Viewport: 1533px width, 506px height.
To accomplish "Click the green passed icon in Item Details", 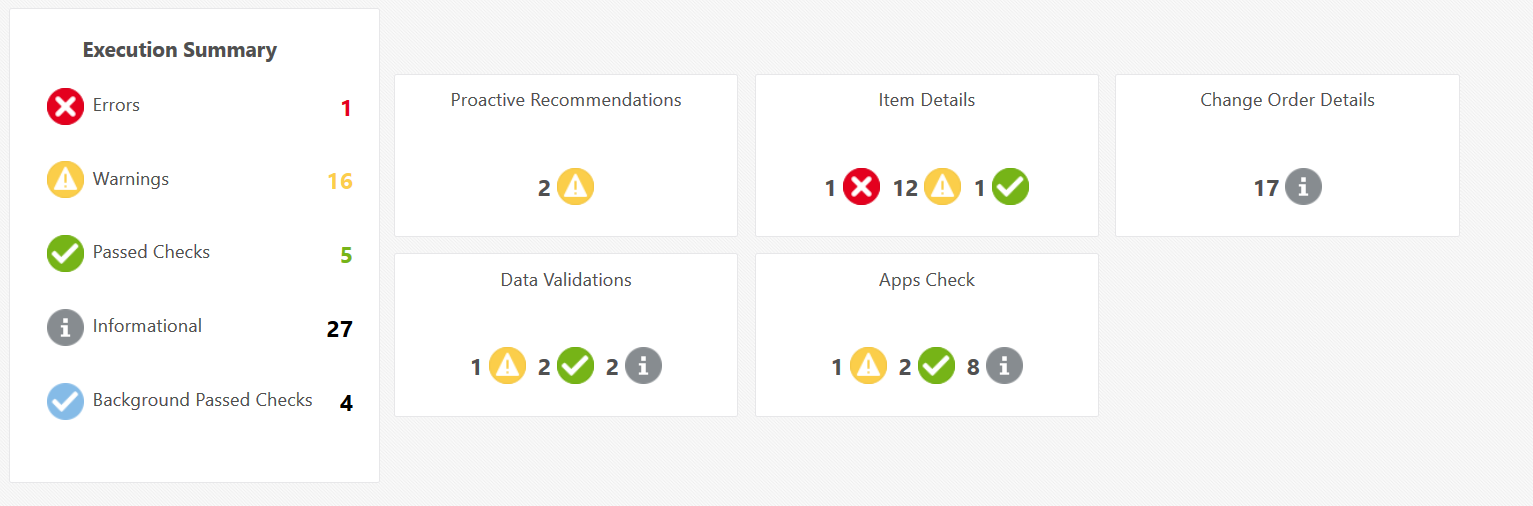I will 1010,187.
